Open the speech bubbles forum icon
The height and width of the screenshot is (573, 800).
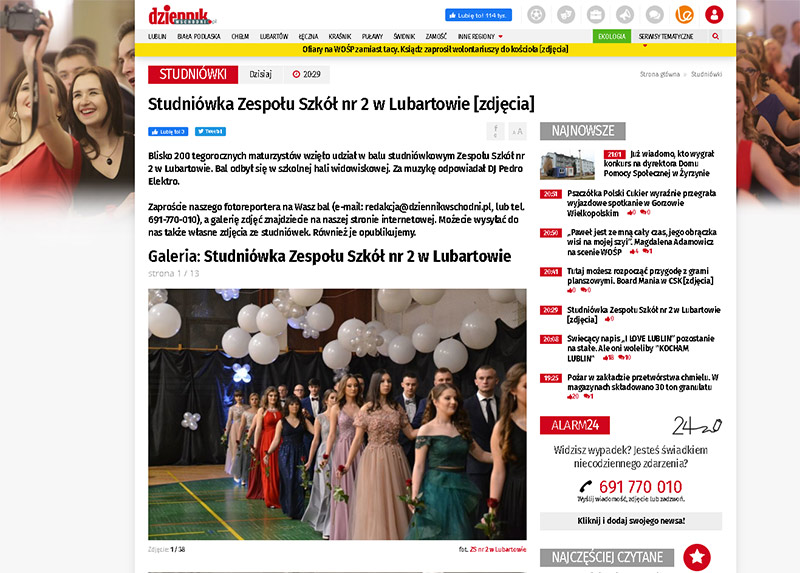655,15
